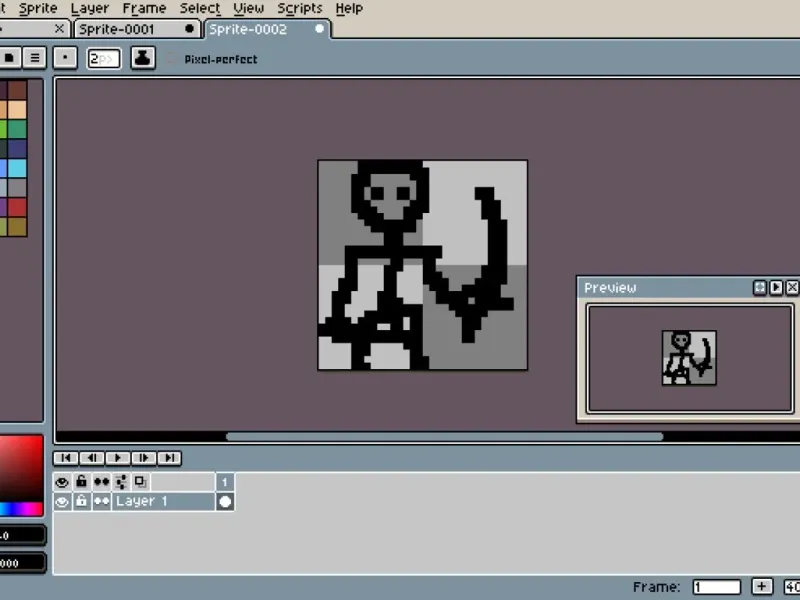The image size is (800, 600).
Task: Play the animation in timeline
Action: coord(118,458)
